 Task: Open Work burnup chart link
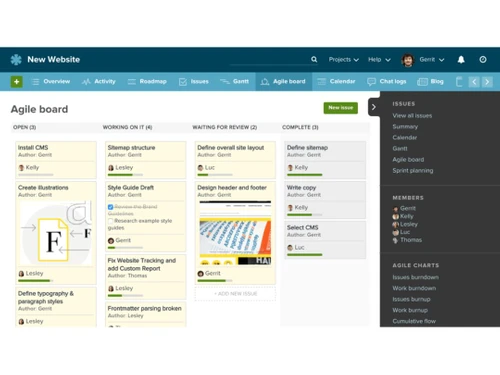410,310
